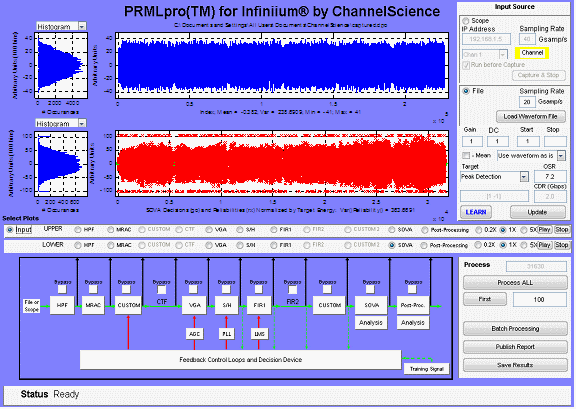
Task: Toggle the Bypass checkbox above HPF block
Action: (62, 289)
